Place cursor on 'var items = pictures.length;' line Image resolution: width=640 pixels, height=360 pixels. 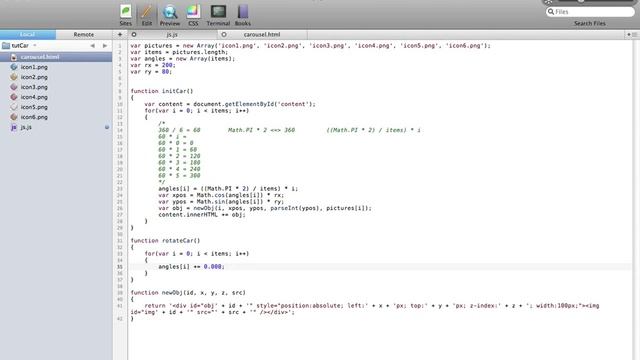pos(179,52)
